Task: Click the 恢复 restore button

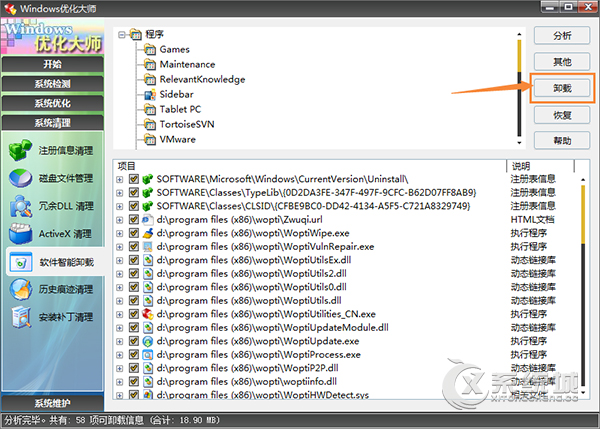Action: [x=562, y=115]
